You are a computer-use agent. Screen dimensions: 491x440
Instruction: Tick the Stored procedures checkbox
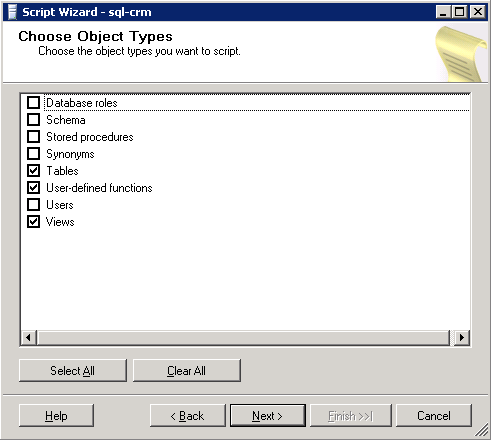pyautogui.click(x=33, y=137)
